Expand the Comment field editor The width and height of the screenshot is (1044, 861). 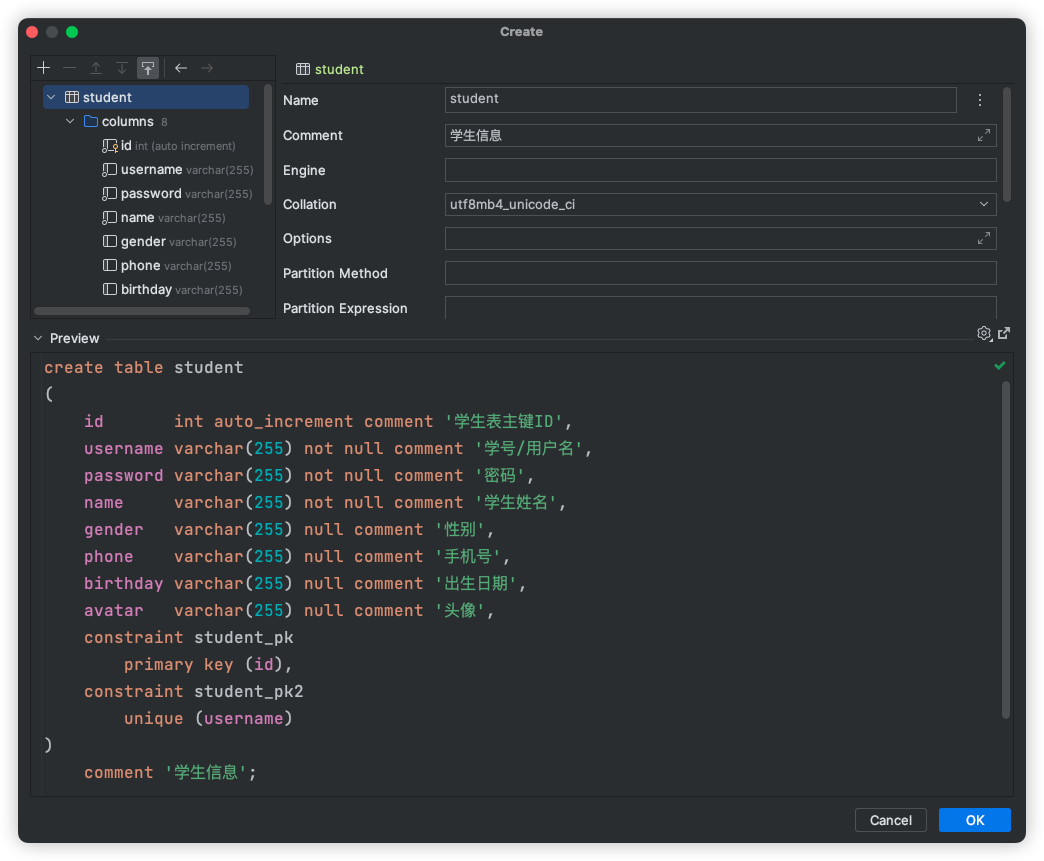pos(984,135)
